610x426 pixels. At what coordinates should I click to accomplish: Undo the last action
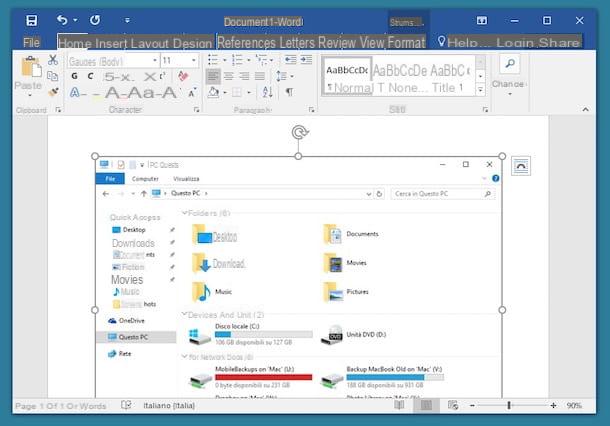(x=62, y=20)
